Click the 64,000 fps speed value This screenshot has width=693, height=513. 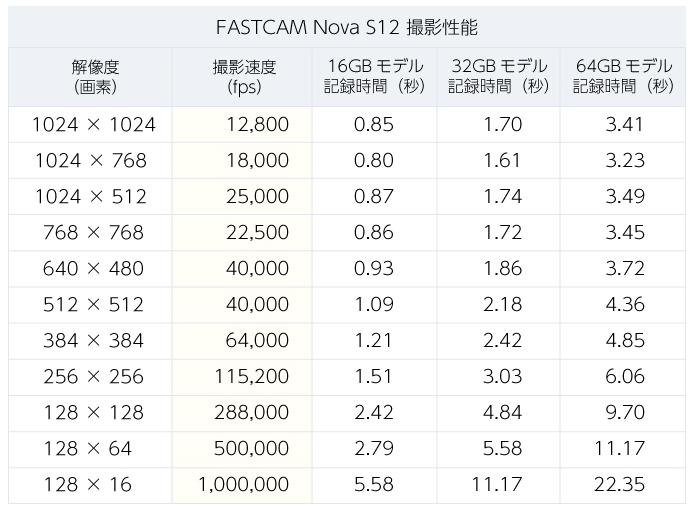pyautogui.click(x=257, y=341)
